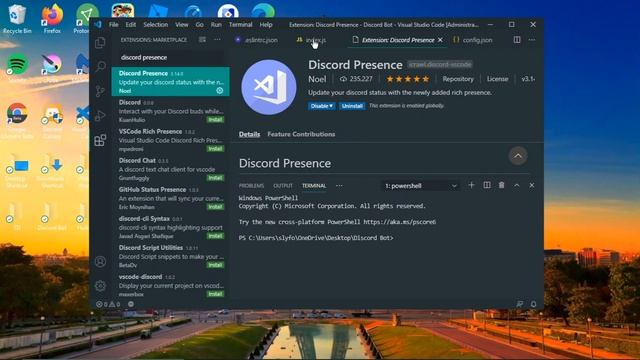Install the Discord extension by KuanHulio

pos(215,120)
